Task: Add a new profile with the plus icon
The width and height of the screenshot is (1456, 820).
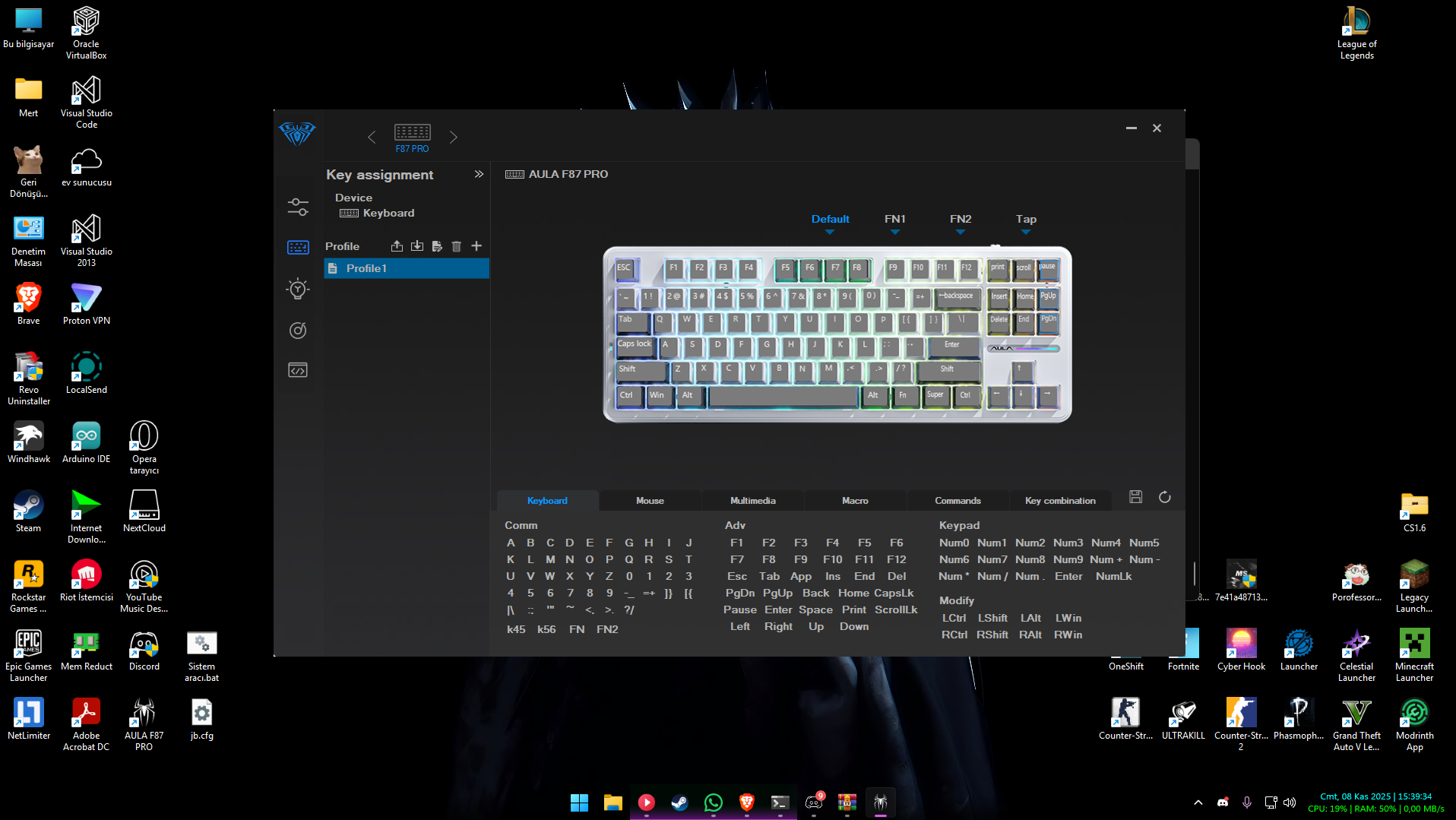Action: pos(476,246)
